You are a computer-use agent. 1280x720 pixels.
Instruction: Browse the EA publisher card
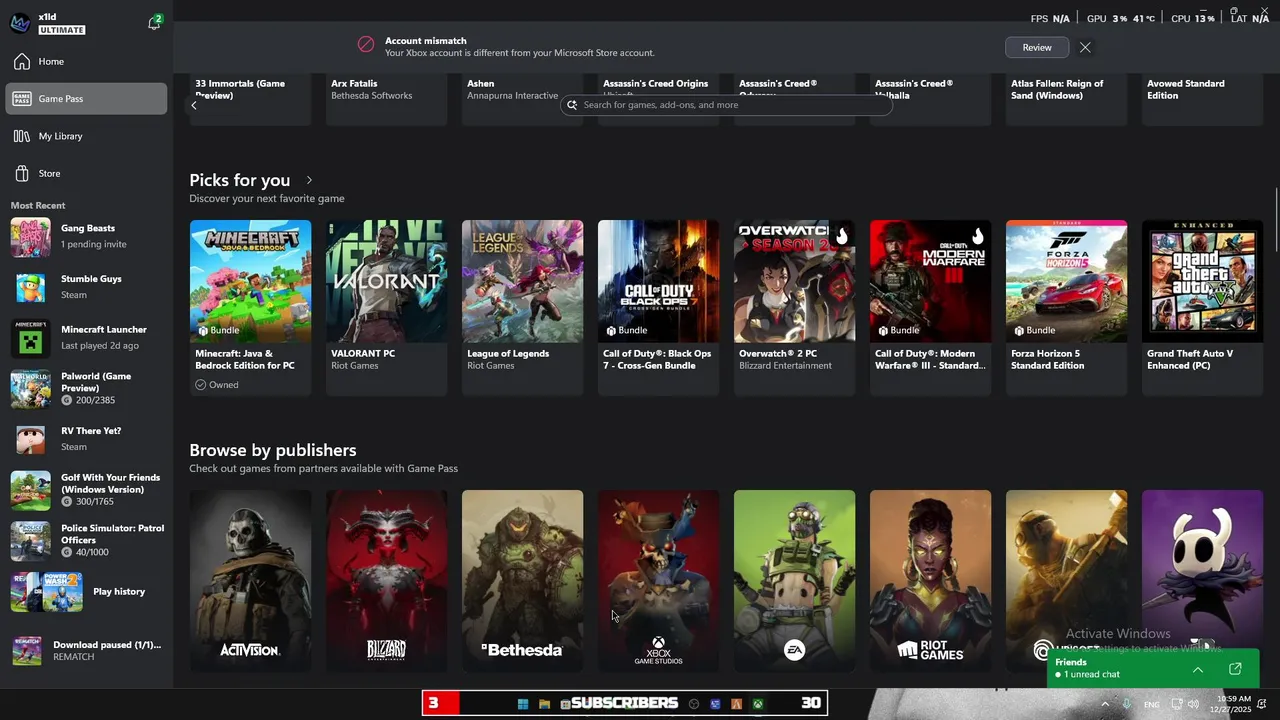794,580
